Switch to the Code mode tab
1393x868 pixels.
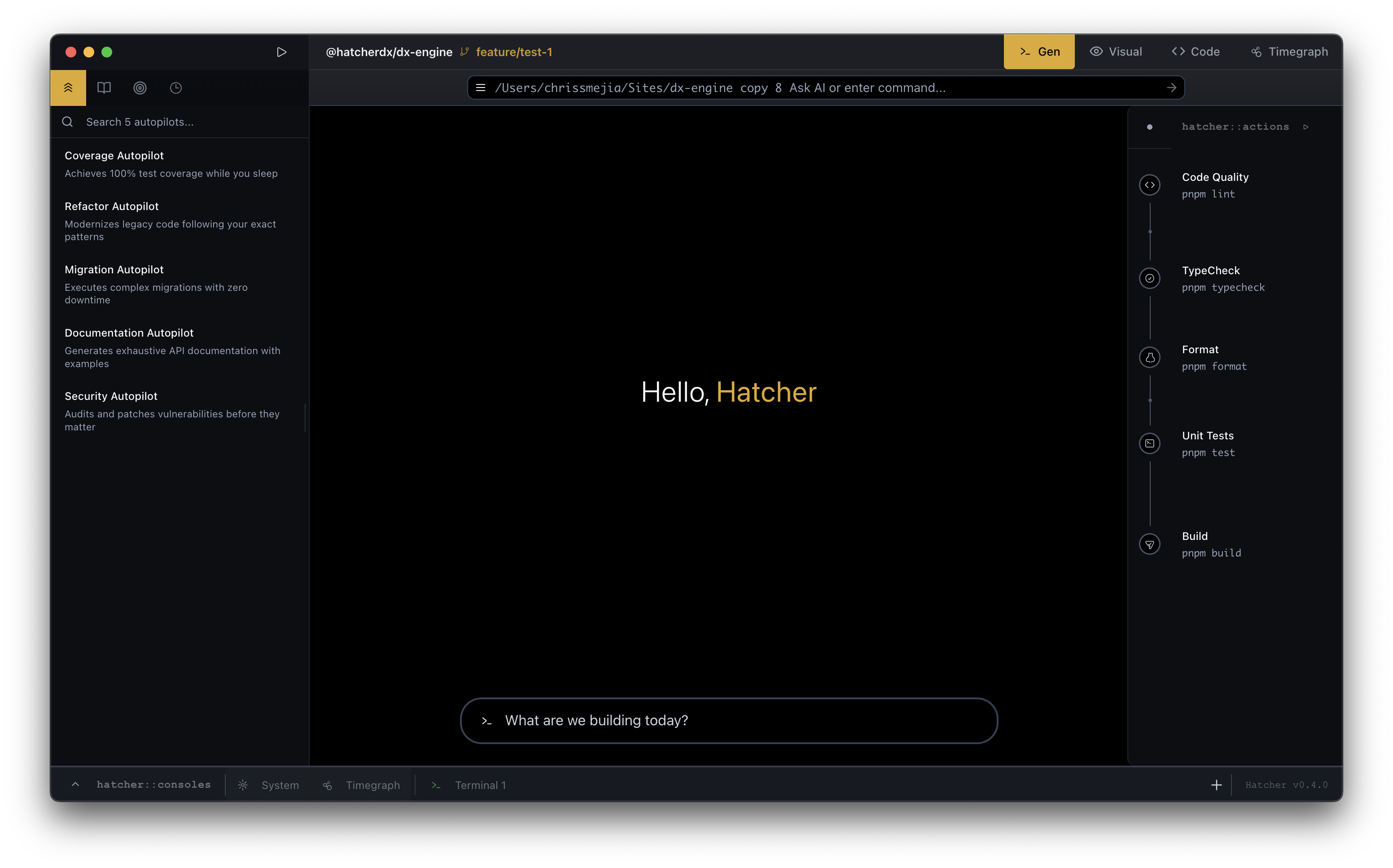1196,52
